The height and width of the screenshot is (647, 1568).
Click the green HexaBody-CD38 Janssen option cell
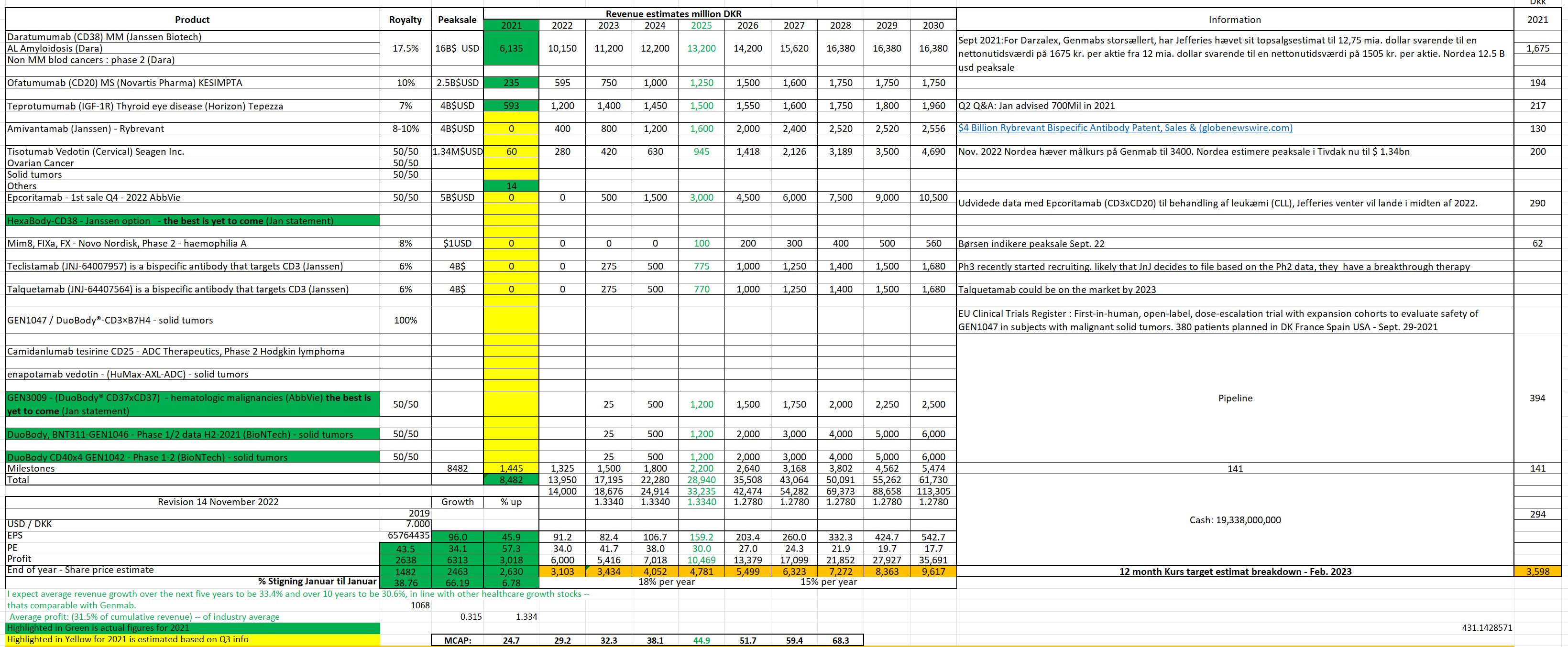pos(192,221)
